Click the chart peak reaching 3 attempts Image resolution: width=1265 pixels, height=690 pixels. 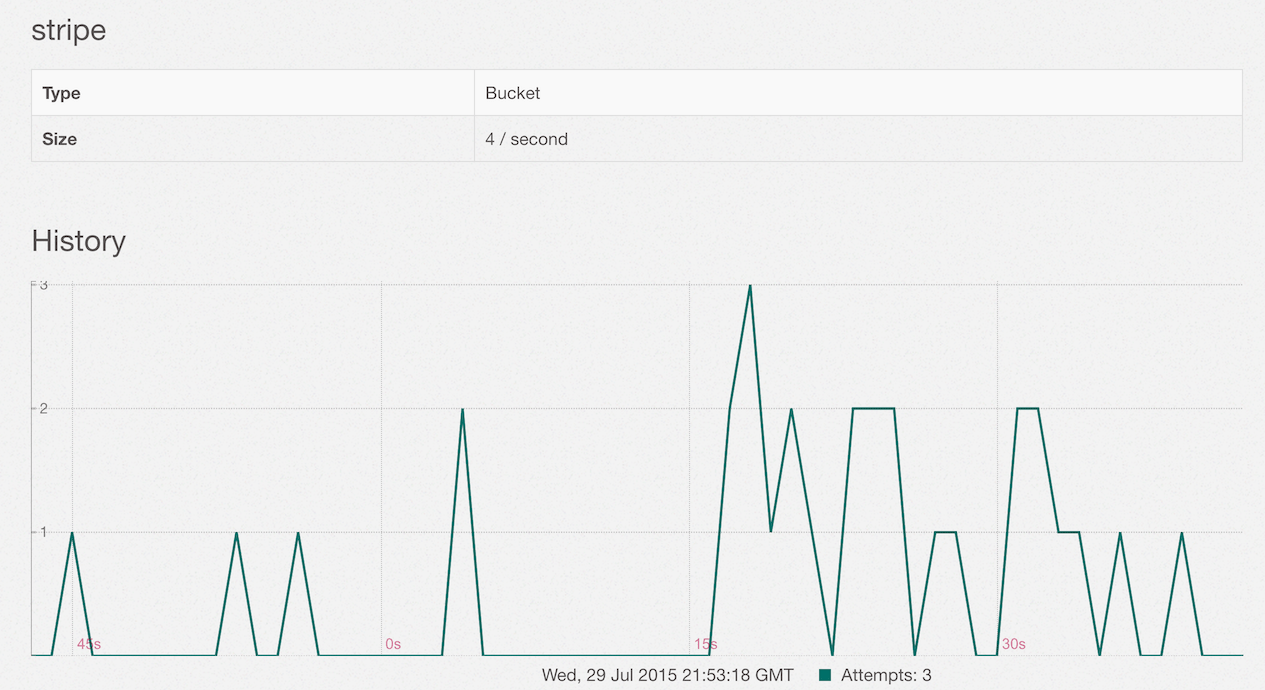(x=750, y=286)
